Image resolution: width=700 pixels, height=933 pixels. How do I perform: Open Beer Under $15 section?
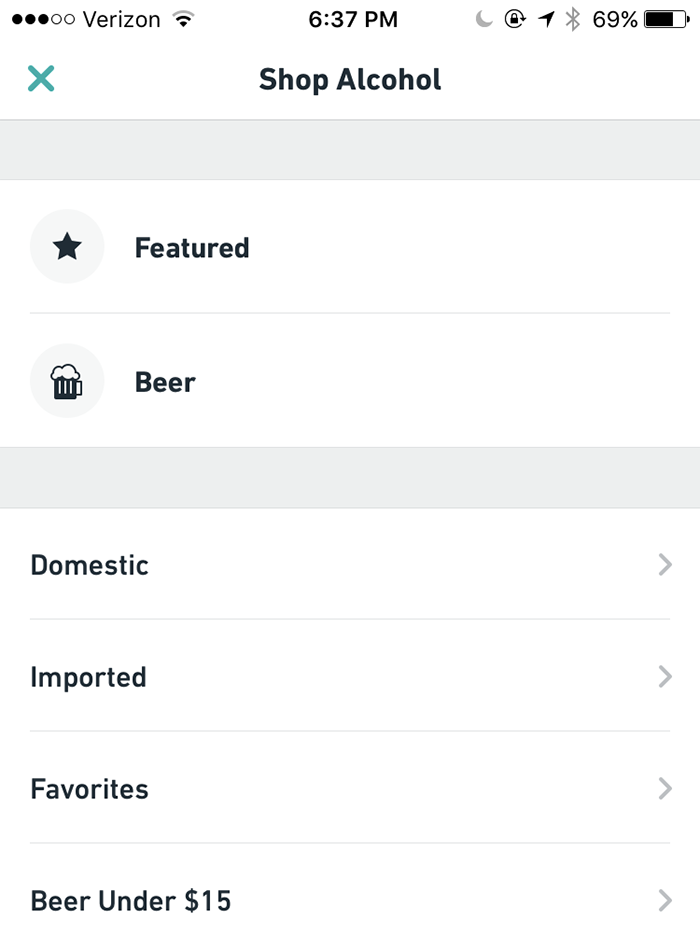[131, 901]
